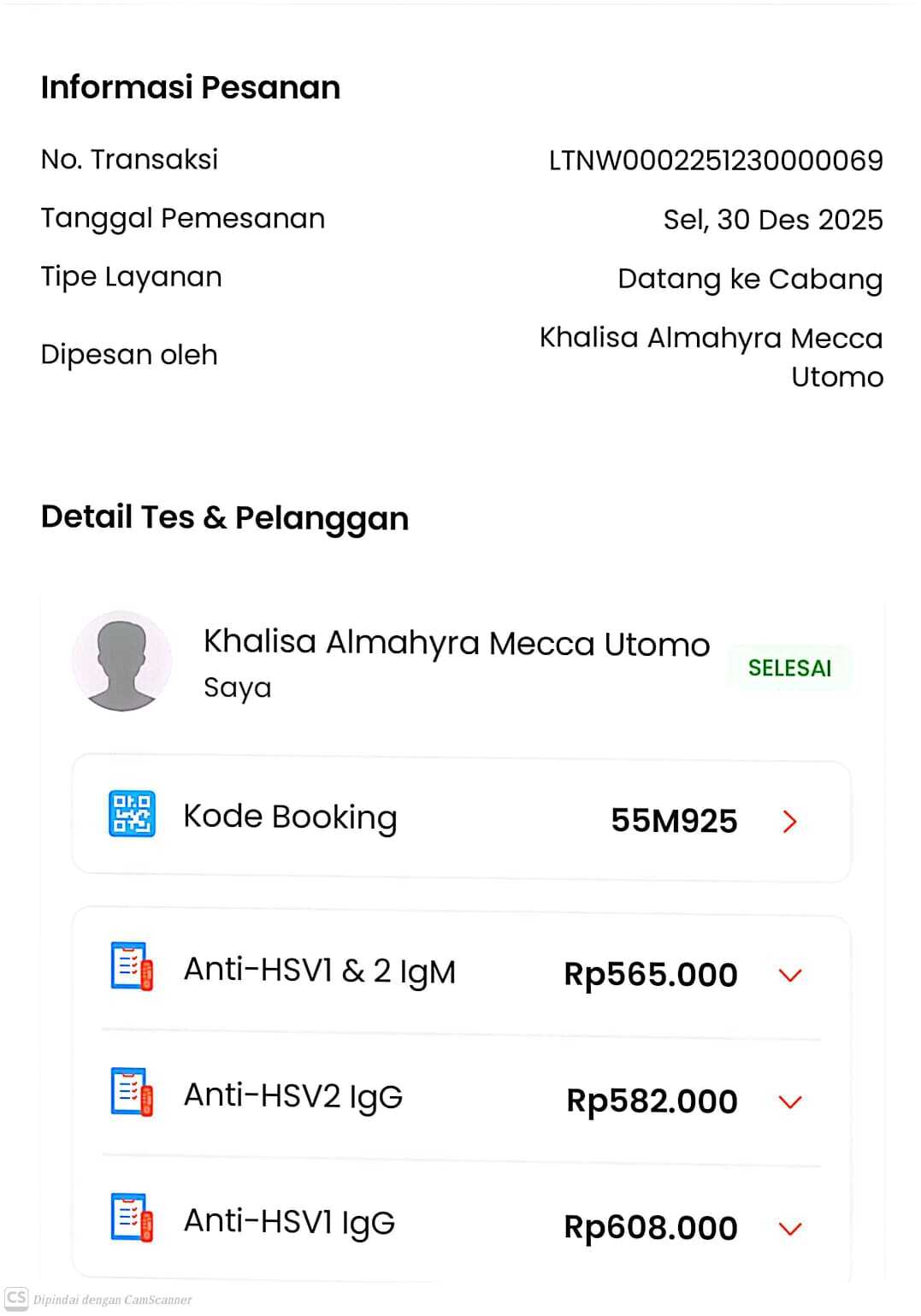
Task: Tap the QR code icon beside Kode Booking
Action: 132,813
